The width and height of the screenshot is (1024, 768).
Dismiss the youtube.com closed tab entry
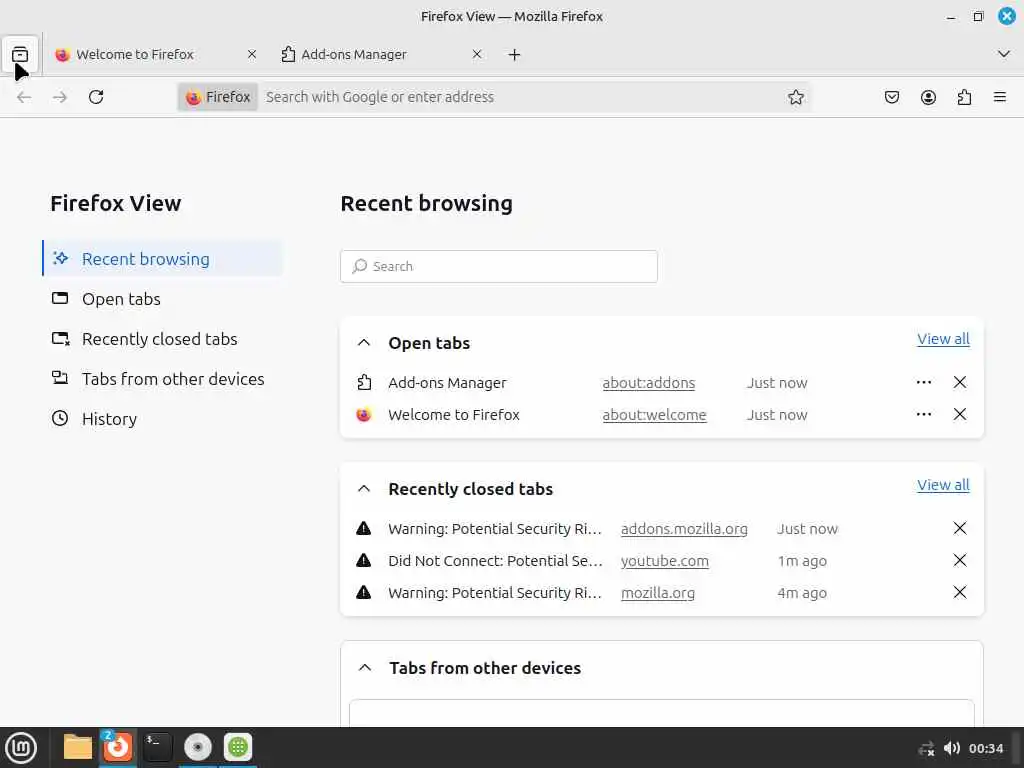[x=959, y=560]
